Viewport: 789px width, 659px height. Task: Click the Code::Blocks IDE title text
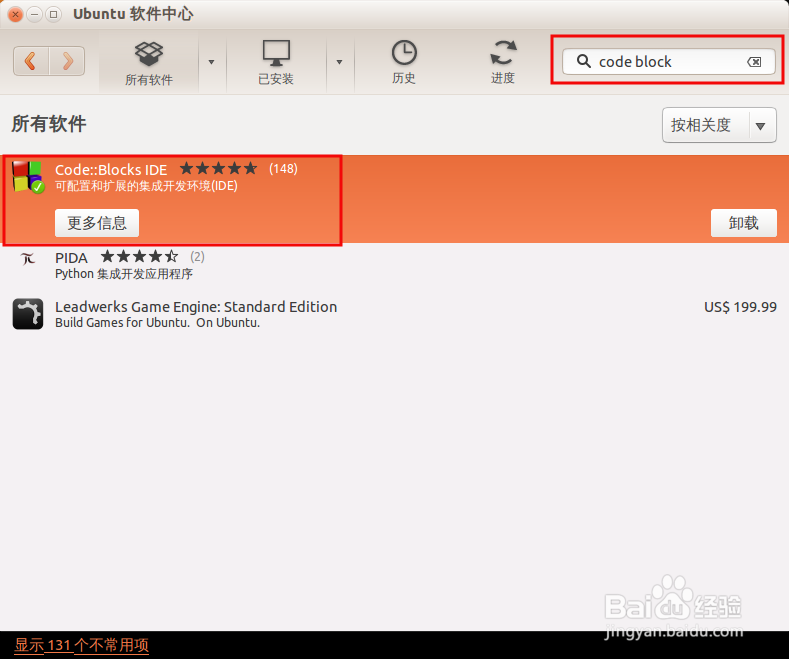pos(111,170)
